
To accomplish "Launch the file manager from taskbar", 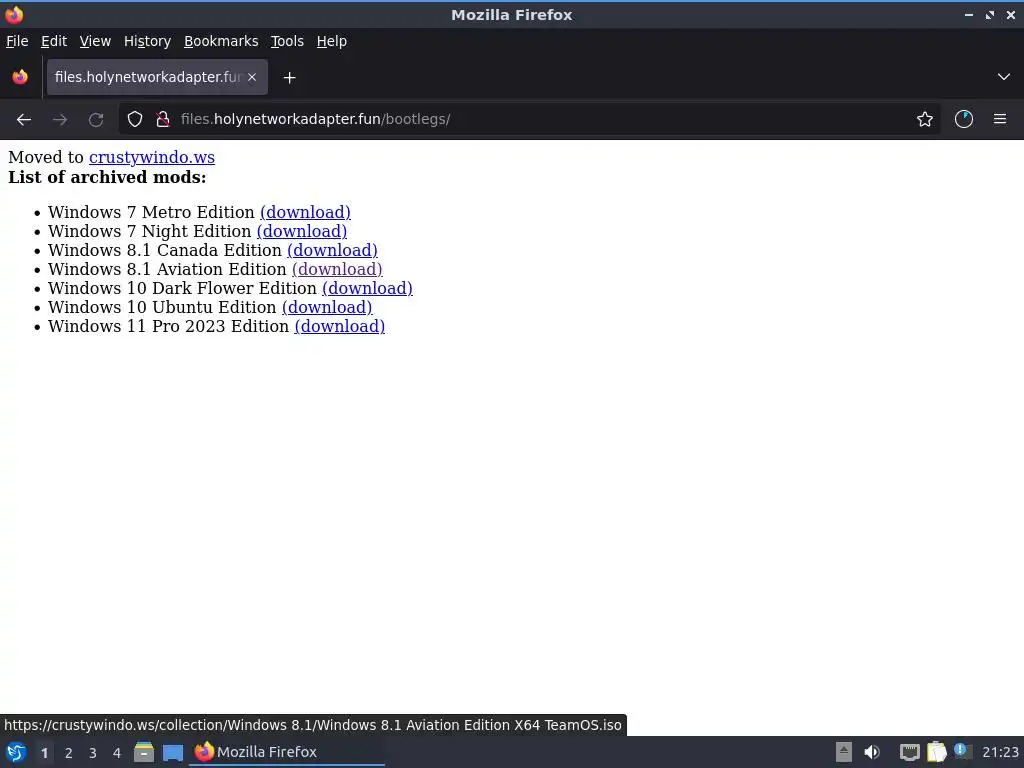I will tap(144, 752).
